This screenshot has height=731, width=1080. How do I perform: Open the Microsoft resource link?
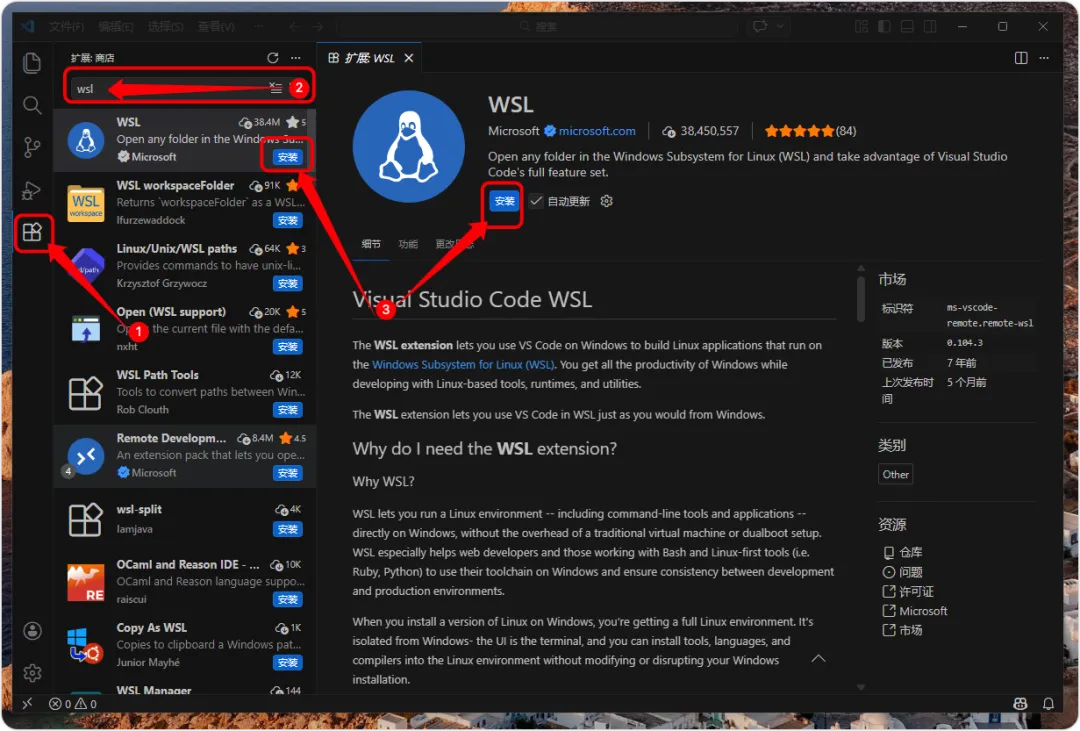[x=915, y=611]
